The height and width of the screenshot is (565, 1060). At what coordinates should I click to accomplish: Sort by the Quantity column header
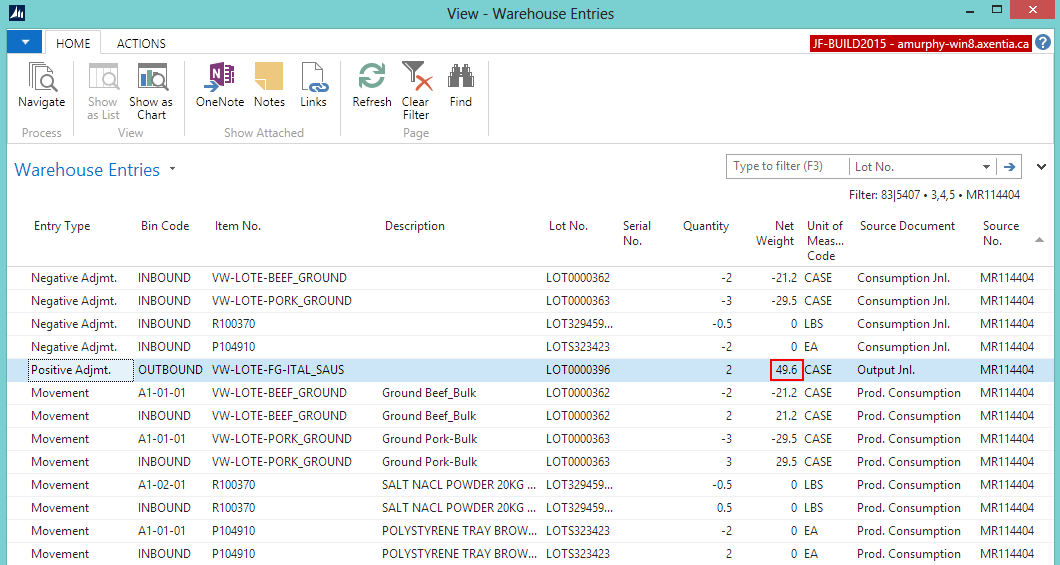tap(705, 226)
